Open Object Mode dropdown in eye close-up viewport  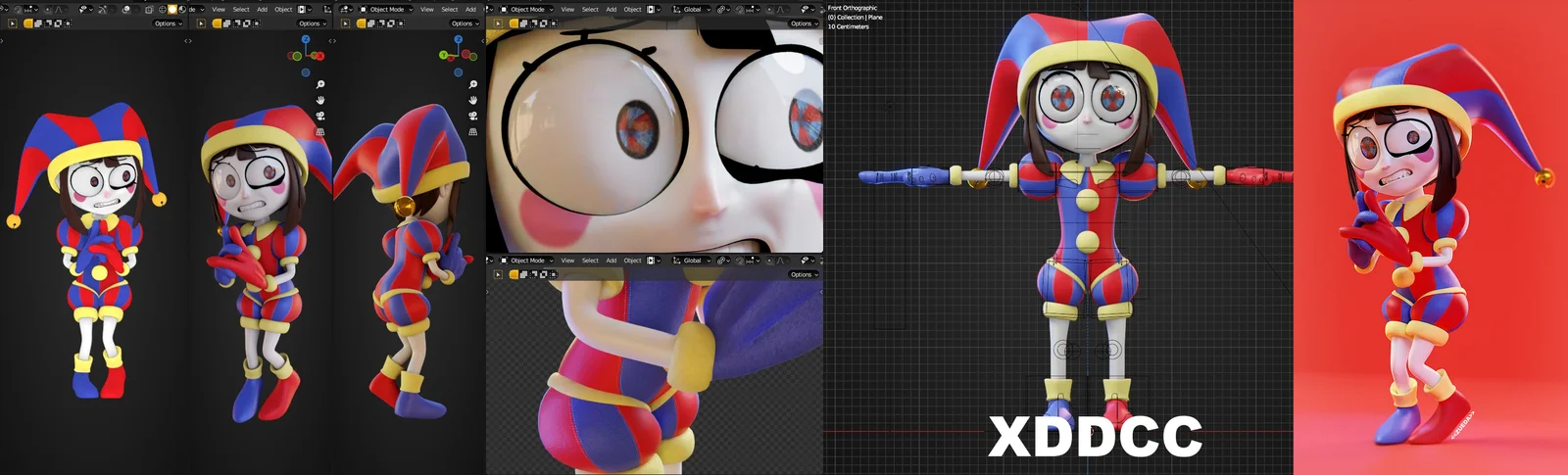[527, 9]
